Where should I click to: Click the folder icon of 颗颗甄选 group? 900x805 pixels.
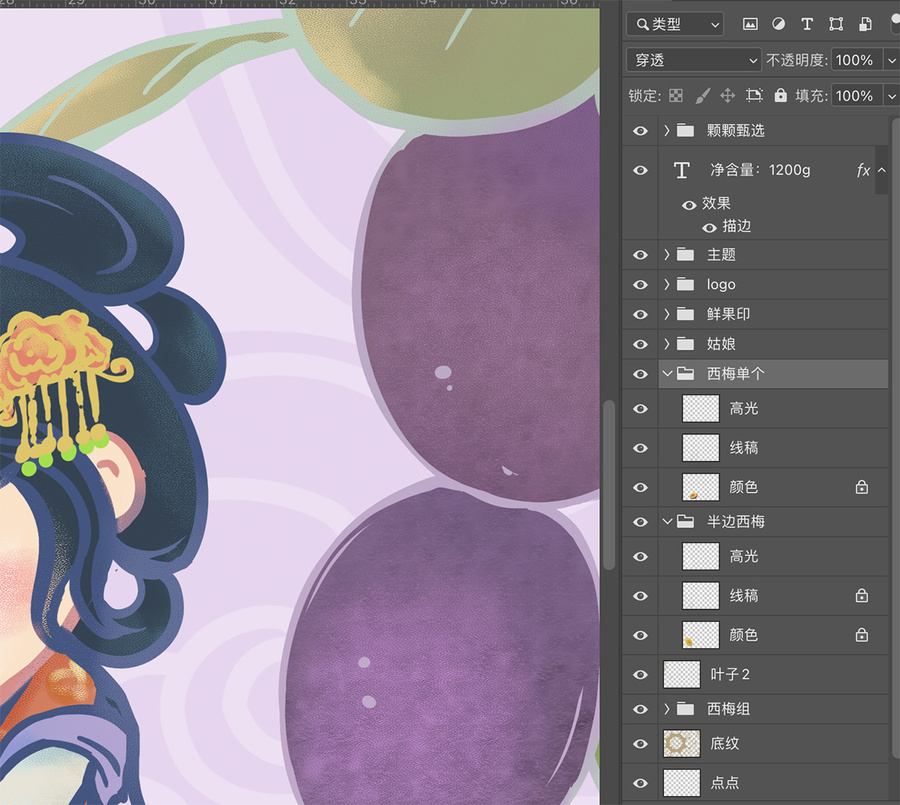tap(685, 130)
